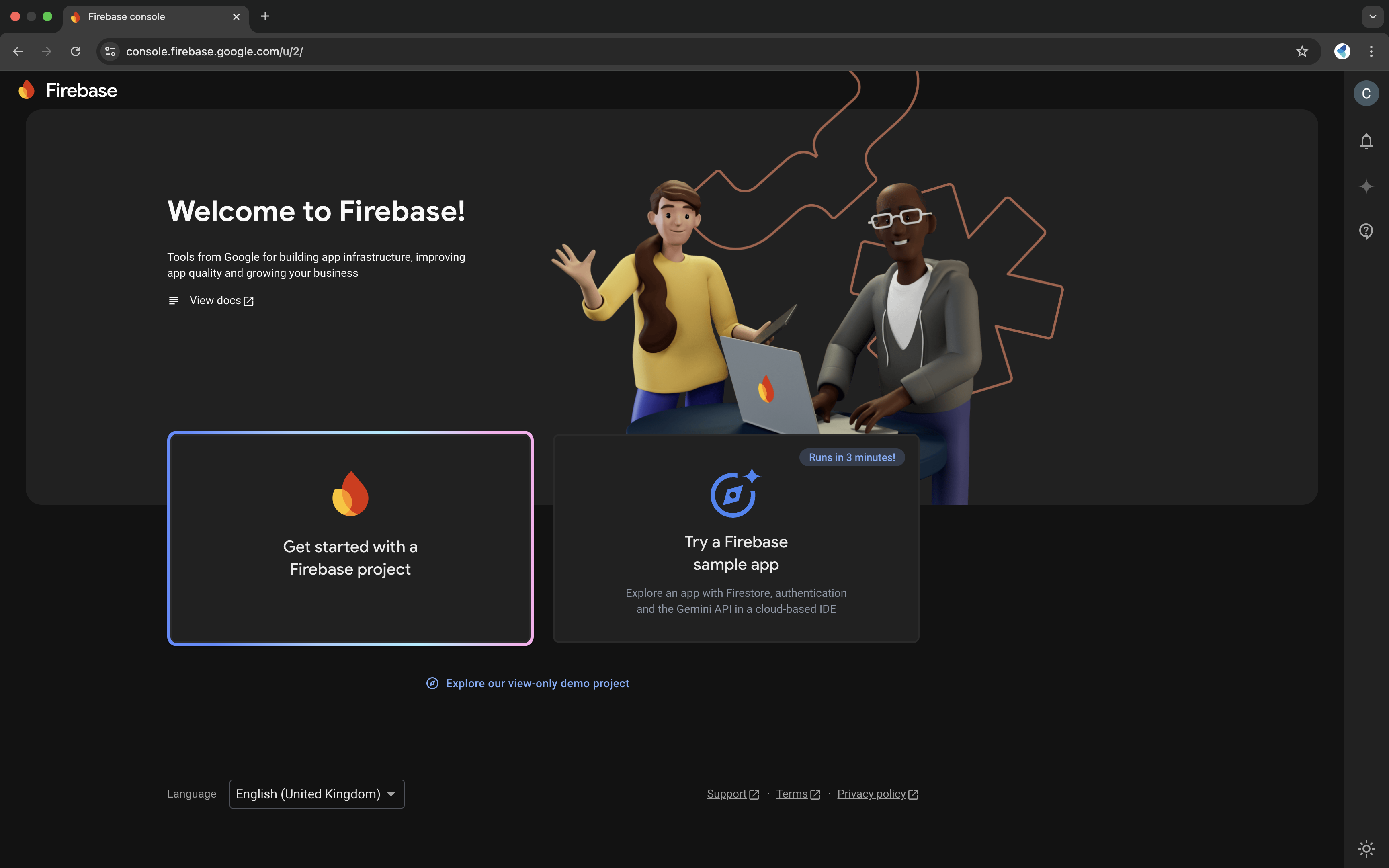The image size is (1389, 868).
Task: Open the account avatar labeled C
Action: [1366, 94]
